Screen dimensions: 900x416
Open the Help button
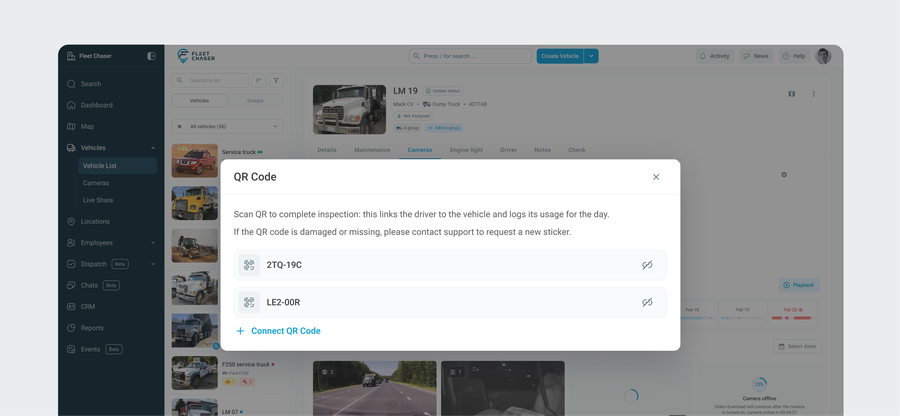(x=794, y=56)
